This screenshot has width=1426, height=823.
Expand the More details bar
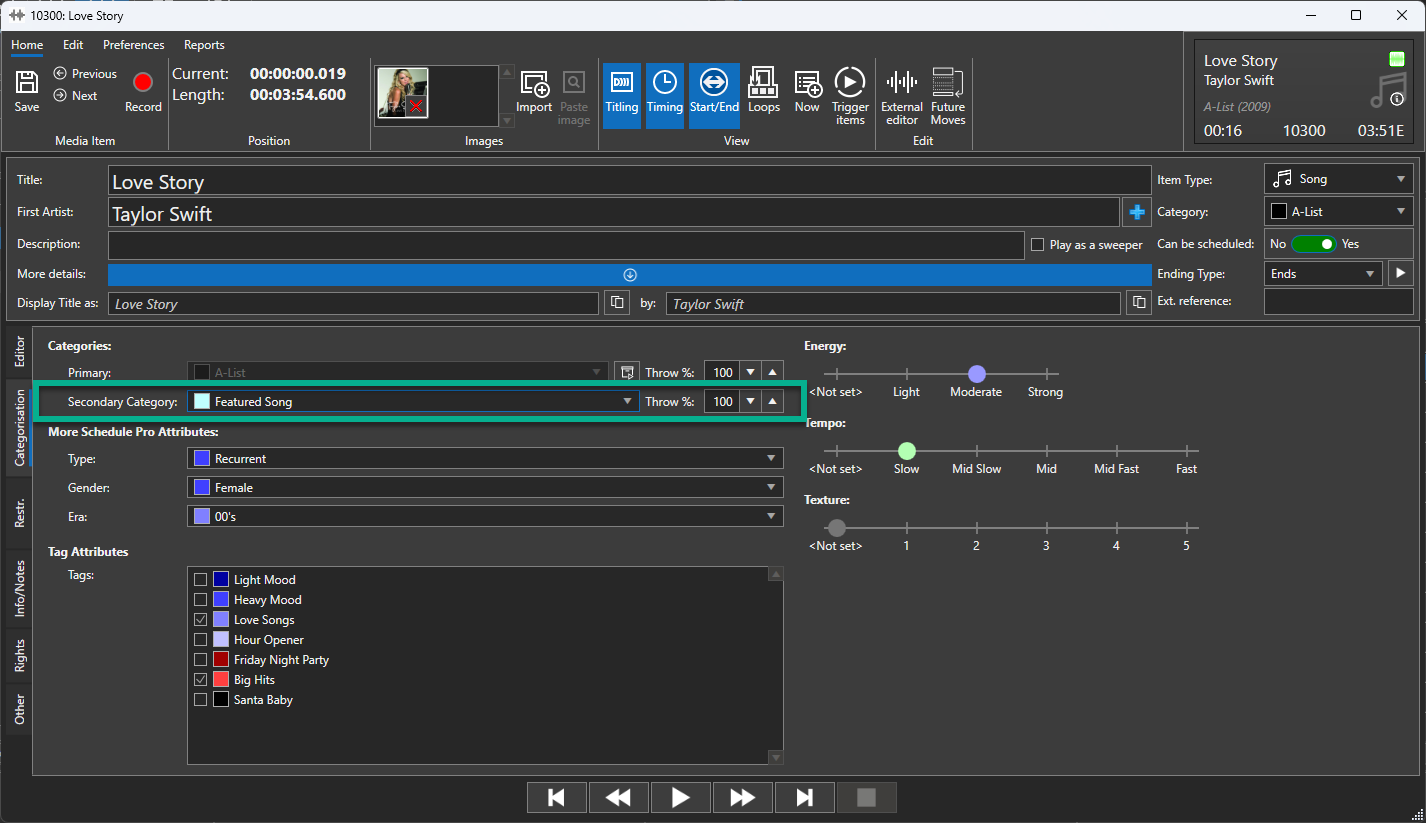630,274
